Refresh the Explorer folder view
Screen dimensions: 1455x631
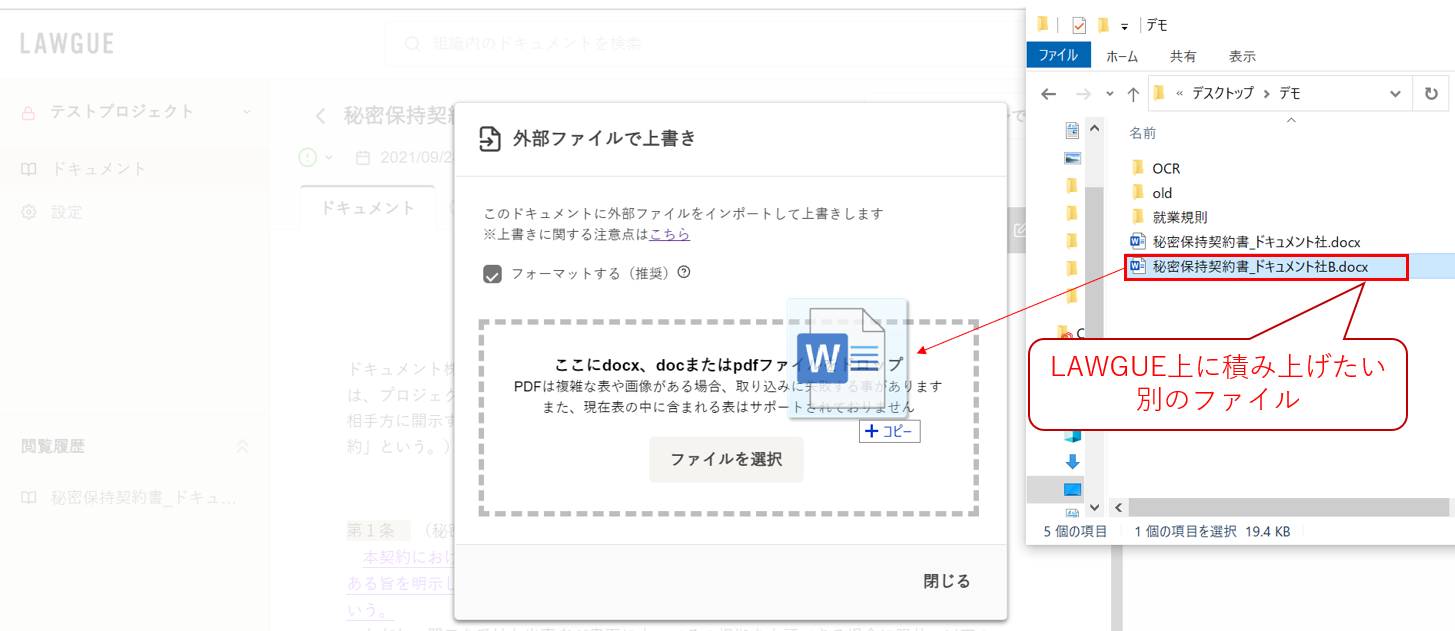coord(1431,93)
